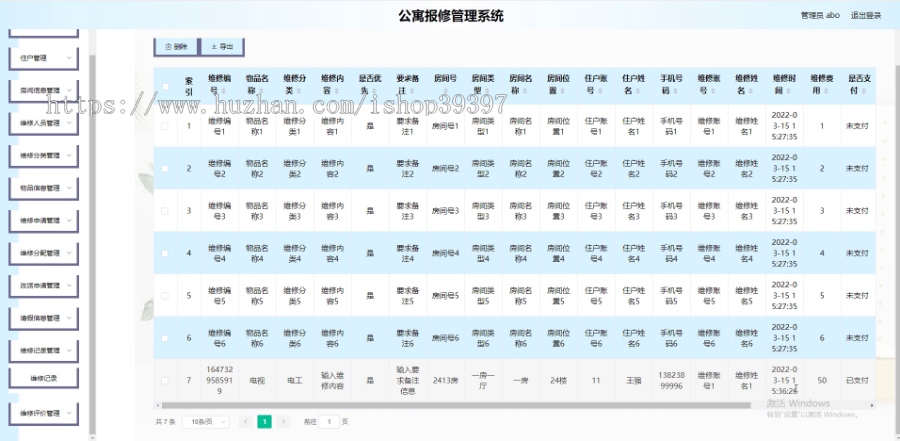The image size is (900, 441).
Task: Select checkbox for row with 维修编号5
Action: click(x=165, y=296)
